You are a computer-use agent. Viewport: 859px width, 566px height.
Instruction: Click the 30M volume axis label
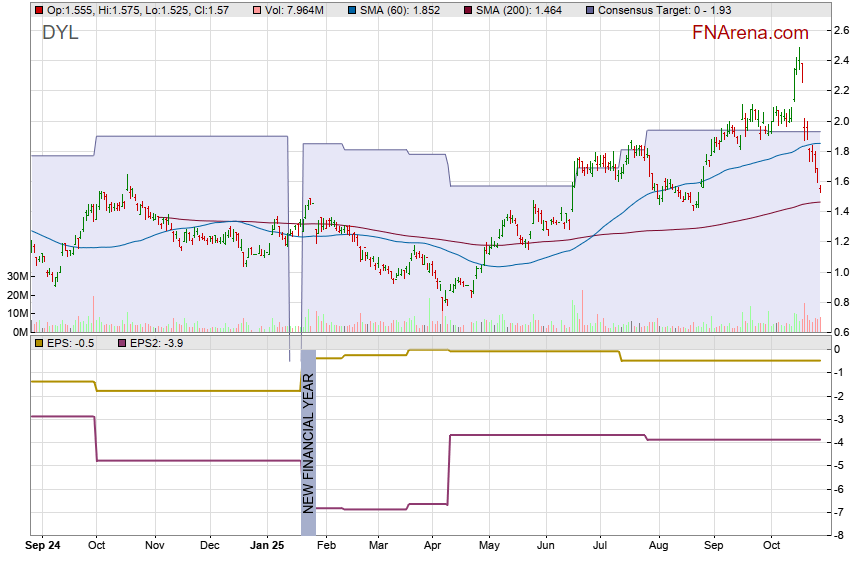point(16,276)
